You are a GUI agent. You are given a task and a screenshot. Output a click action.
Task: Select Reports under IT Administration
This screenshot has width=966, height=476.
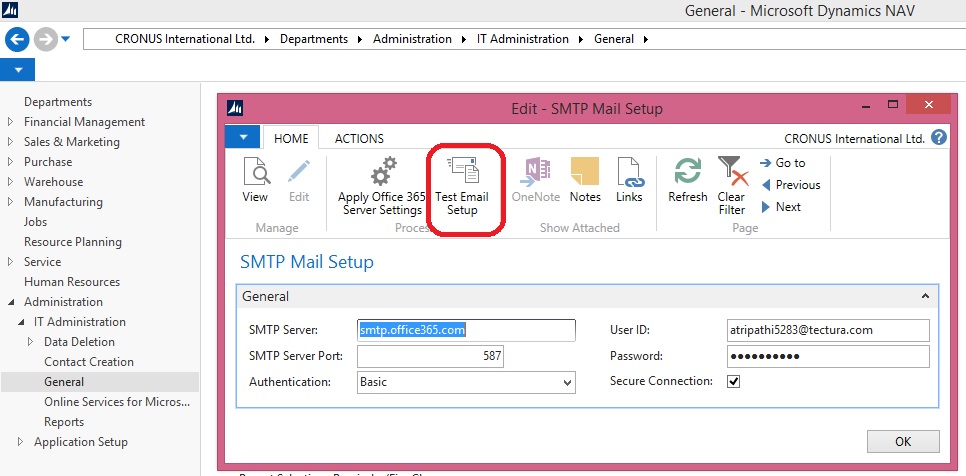coord(64,422)
